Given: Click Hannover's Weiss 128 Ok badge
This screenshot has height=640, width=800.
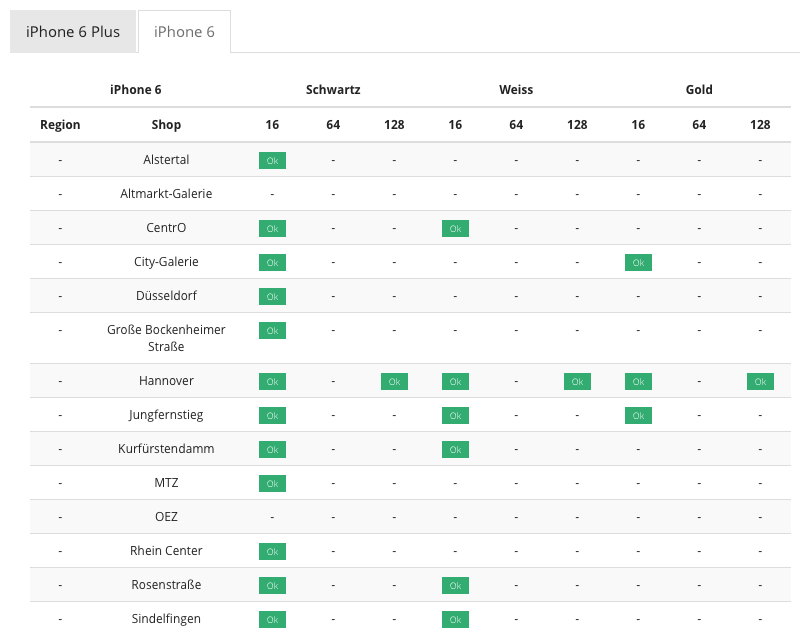Looking at the screenshot, I should point(577,382).
